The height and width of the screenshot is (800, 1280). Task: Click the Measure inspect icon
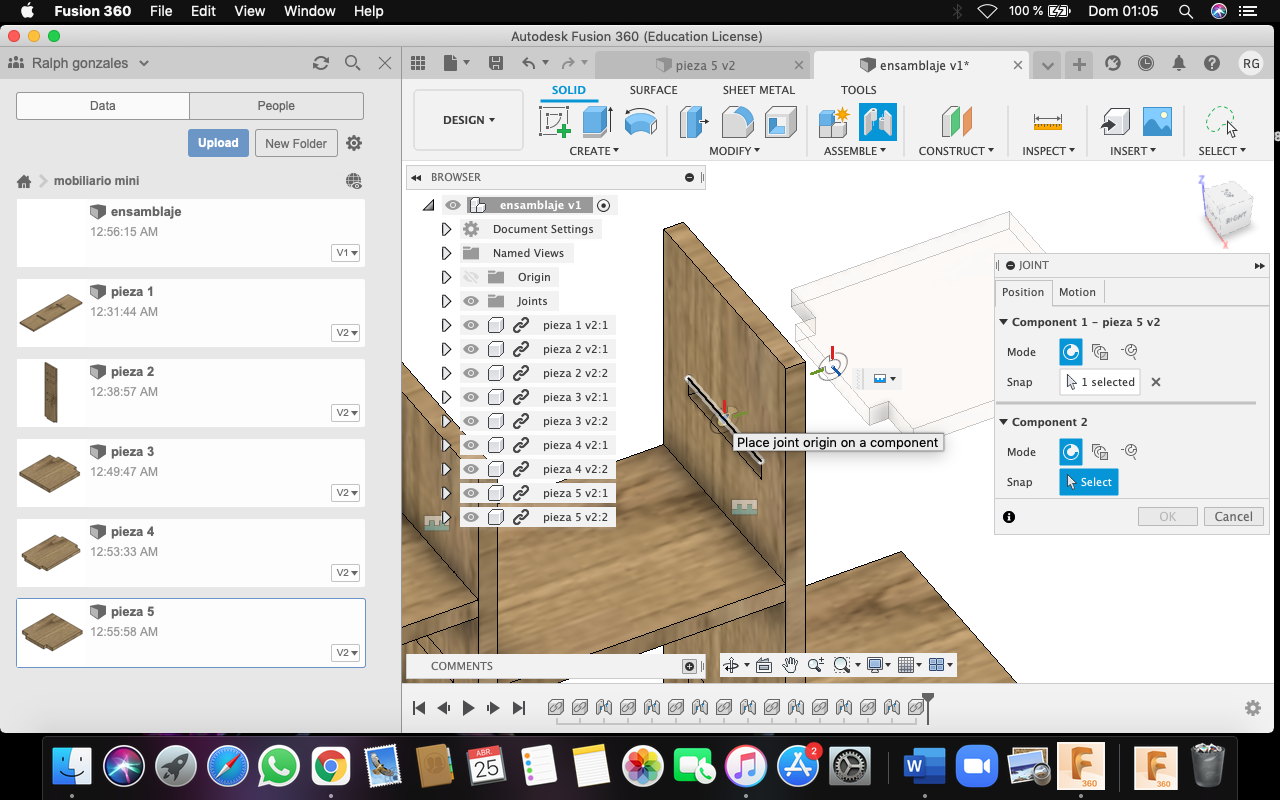pyautogui.click(x=1048, y=122)
